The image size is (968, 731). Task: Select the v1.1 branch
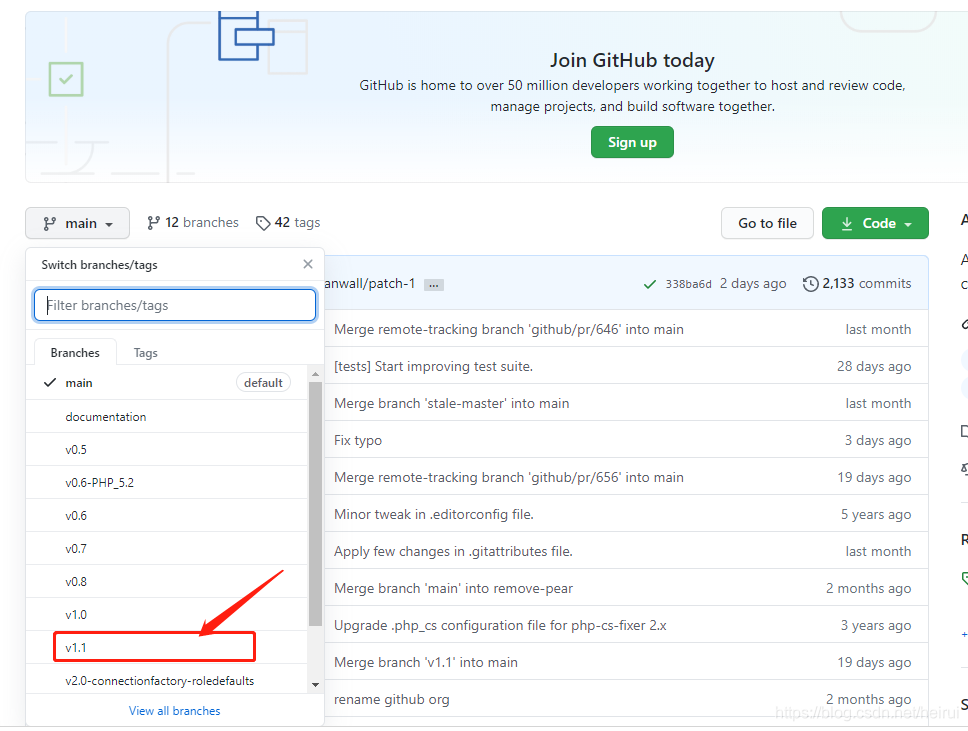(167, 648)
